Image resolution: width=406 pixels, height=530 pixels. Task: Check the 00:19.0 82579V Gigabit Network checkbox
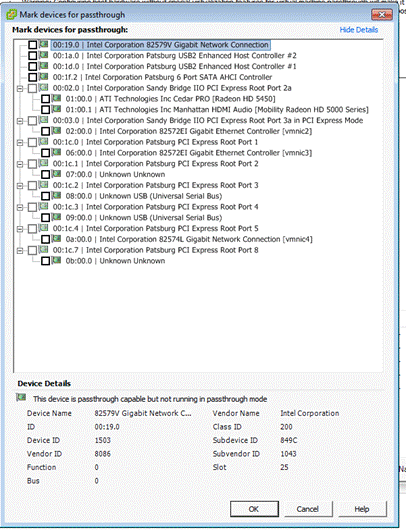coord(33,45)
